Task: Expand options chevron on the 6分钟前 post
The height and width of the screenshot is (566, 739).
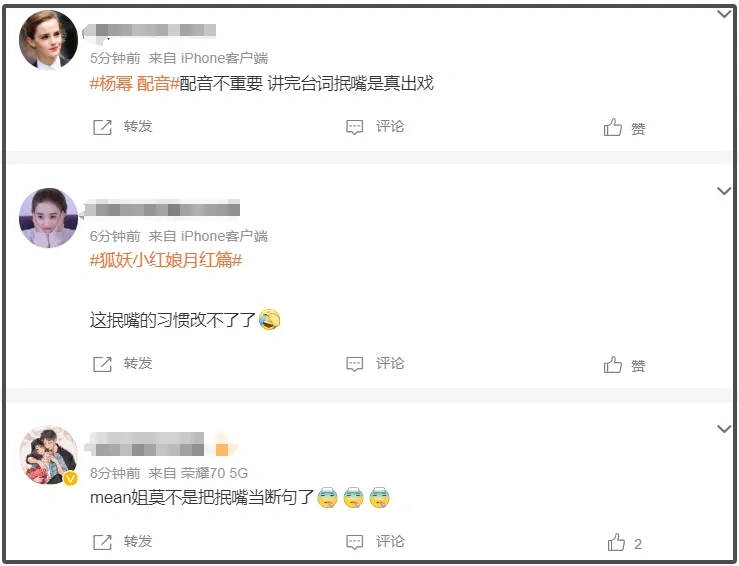Action: point(724,191)
